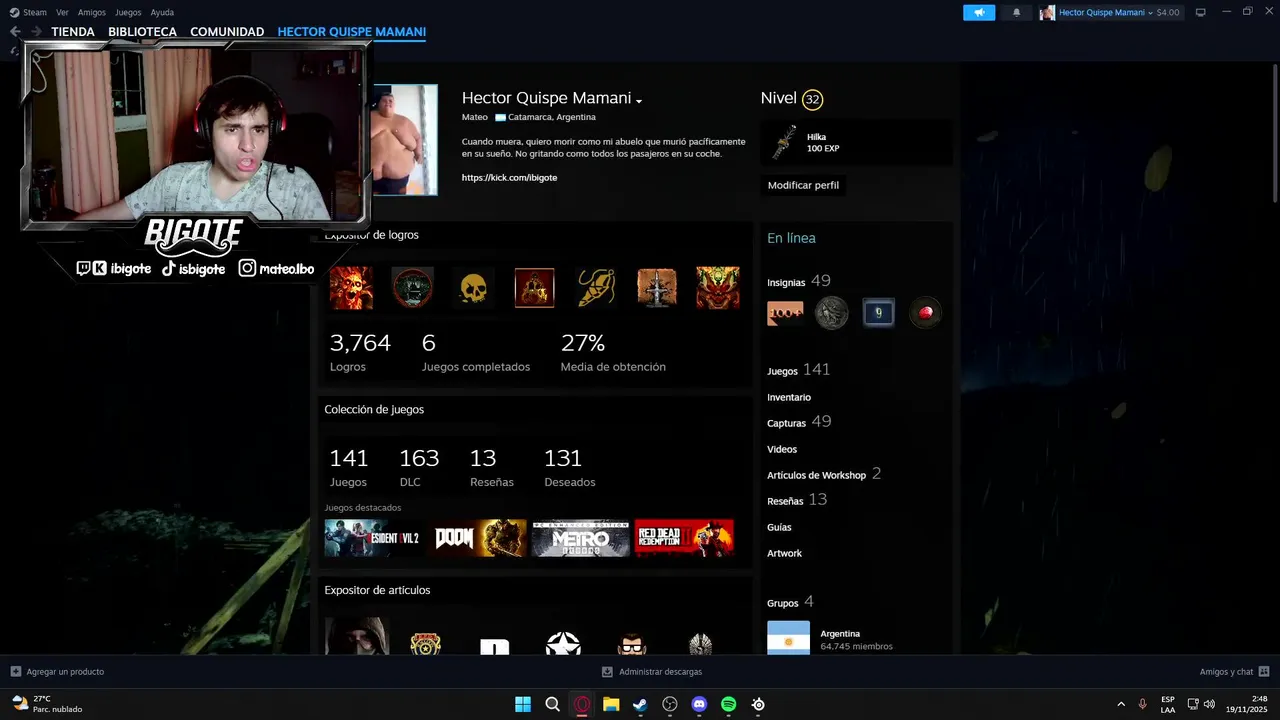
Task: Open the Steam menu
Action: coord(28,12)
